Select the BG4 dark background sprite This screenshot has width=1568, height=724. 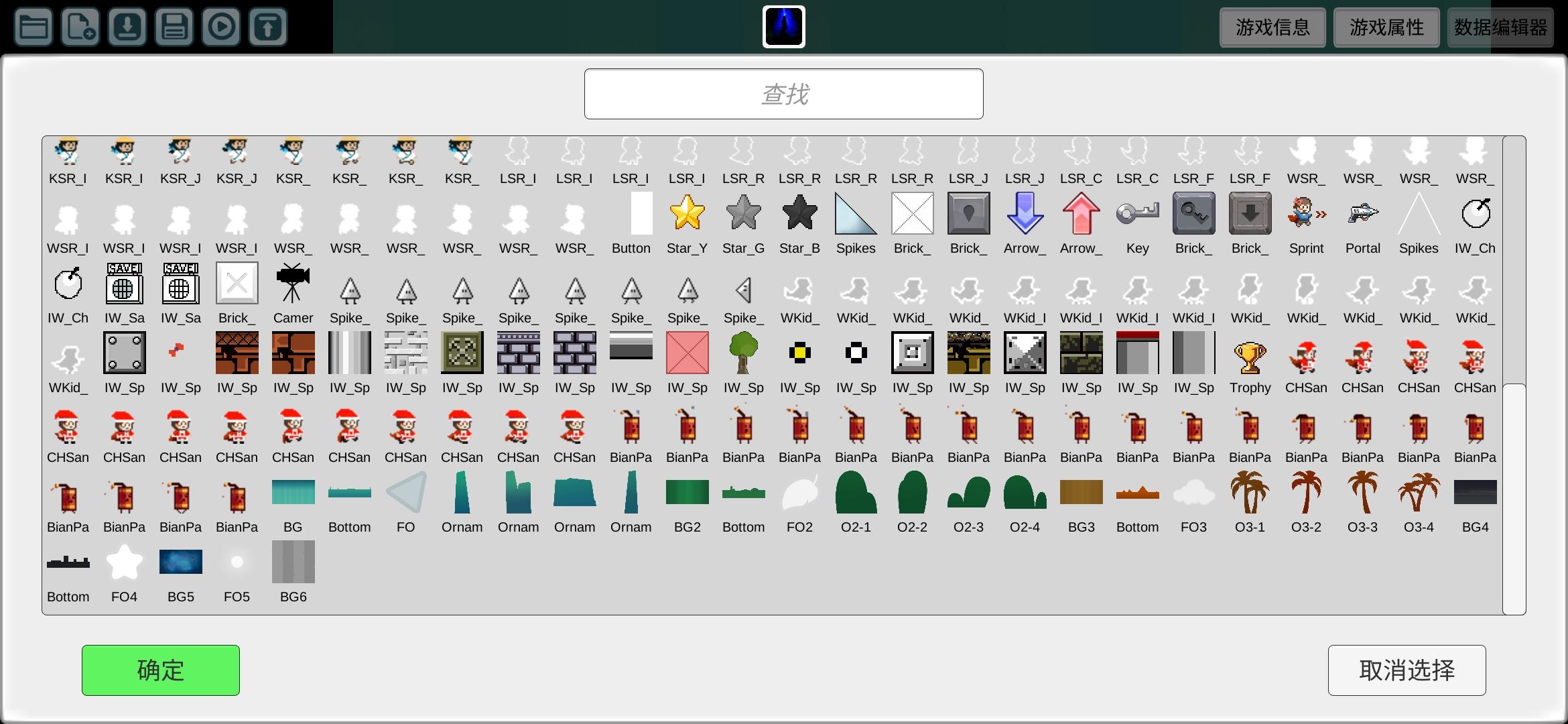pyautogui.click(x=1476, y=492)
